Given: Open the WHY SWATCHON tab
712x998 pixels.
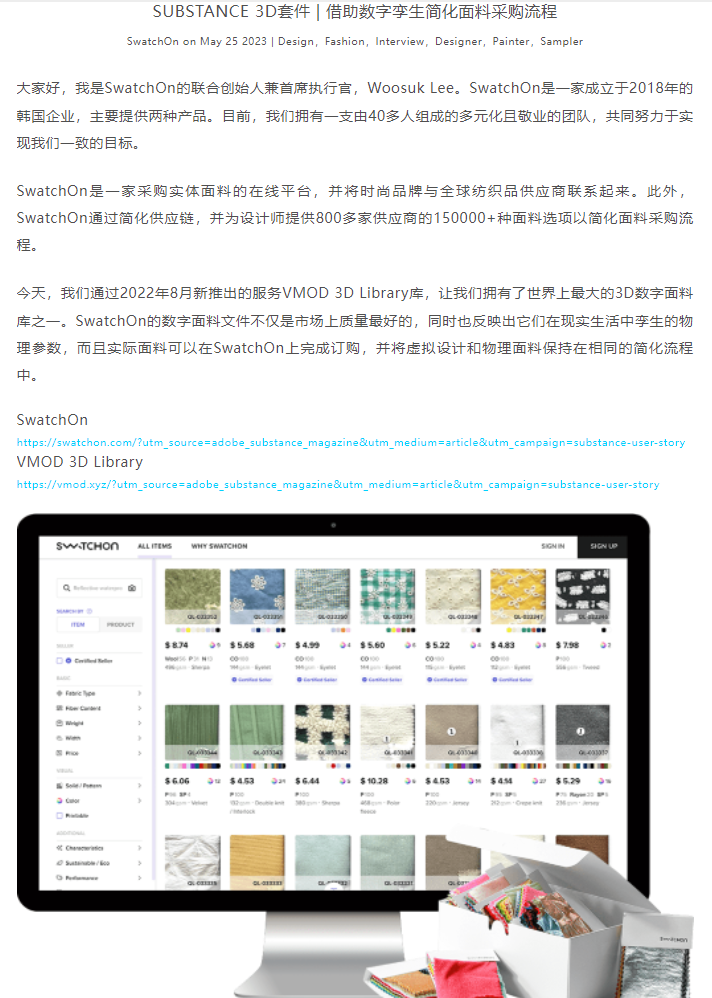Looking at the screenshot, I should pyautogui.click(x=220, y=546).
